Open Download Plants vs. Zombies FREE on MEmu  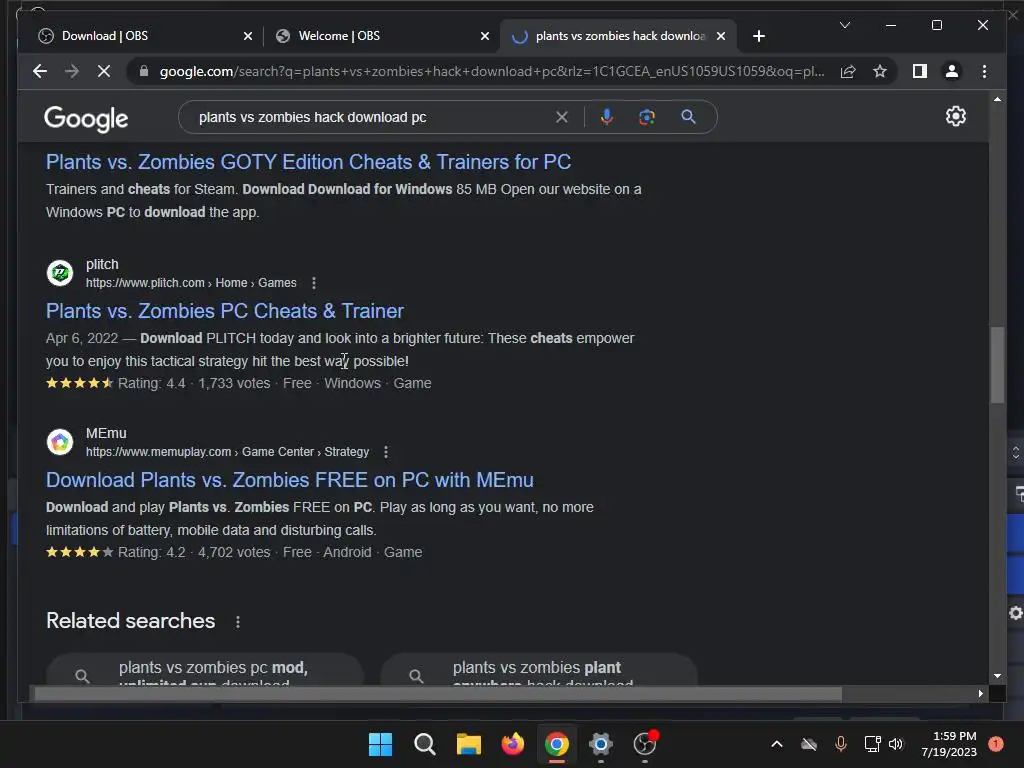[x=289, y=480]
